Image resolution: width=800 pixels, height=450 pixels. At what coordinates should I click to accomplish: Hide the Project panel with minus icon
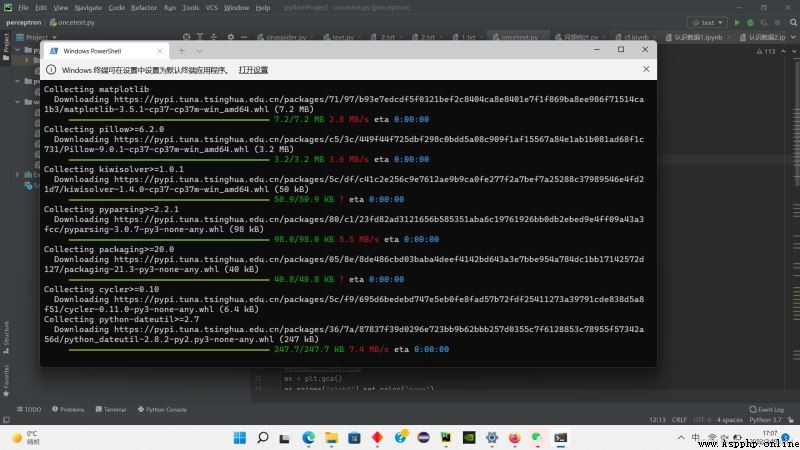244,37
